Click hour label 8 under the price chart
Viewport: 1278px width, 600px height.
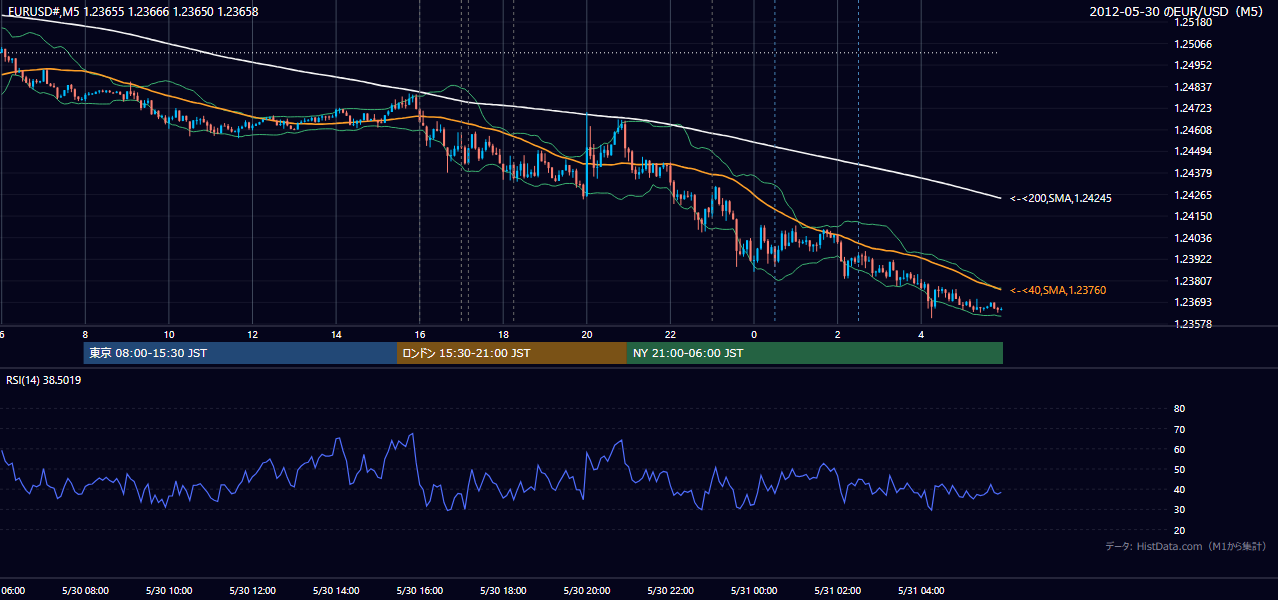85,335
